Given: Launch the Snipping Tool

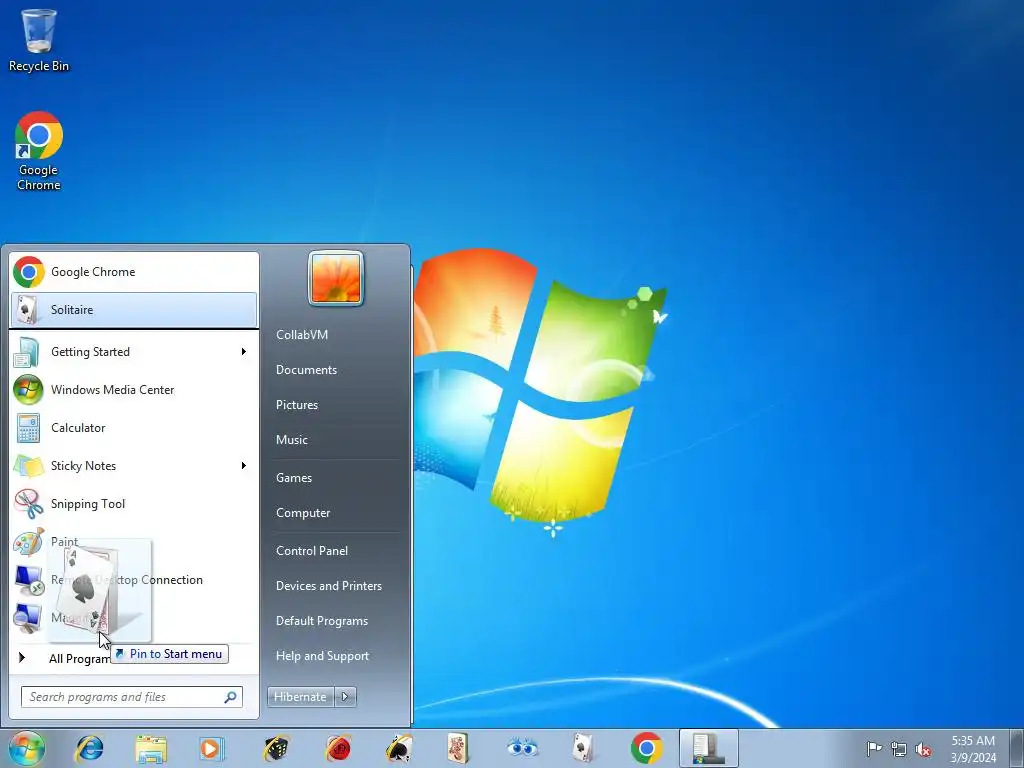Looking at the screenshot, I should click(133, 504).
